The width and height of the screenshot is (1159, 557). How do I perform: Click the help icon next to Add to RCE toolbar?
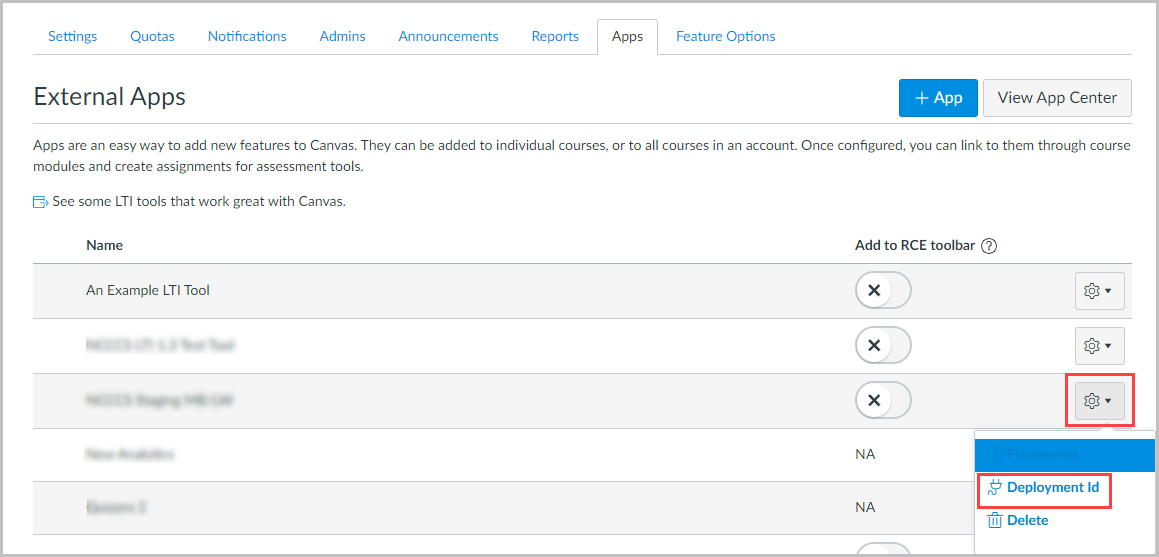point(990,246)
